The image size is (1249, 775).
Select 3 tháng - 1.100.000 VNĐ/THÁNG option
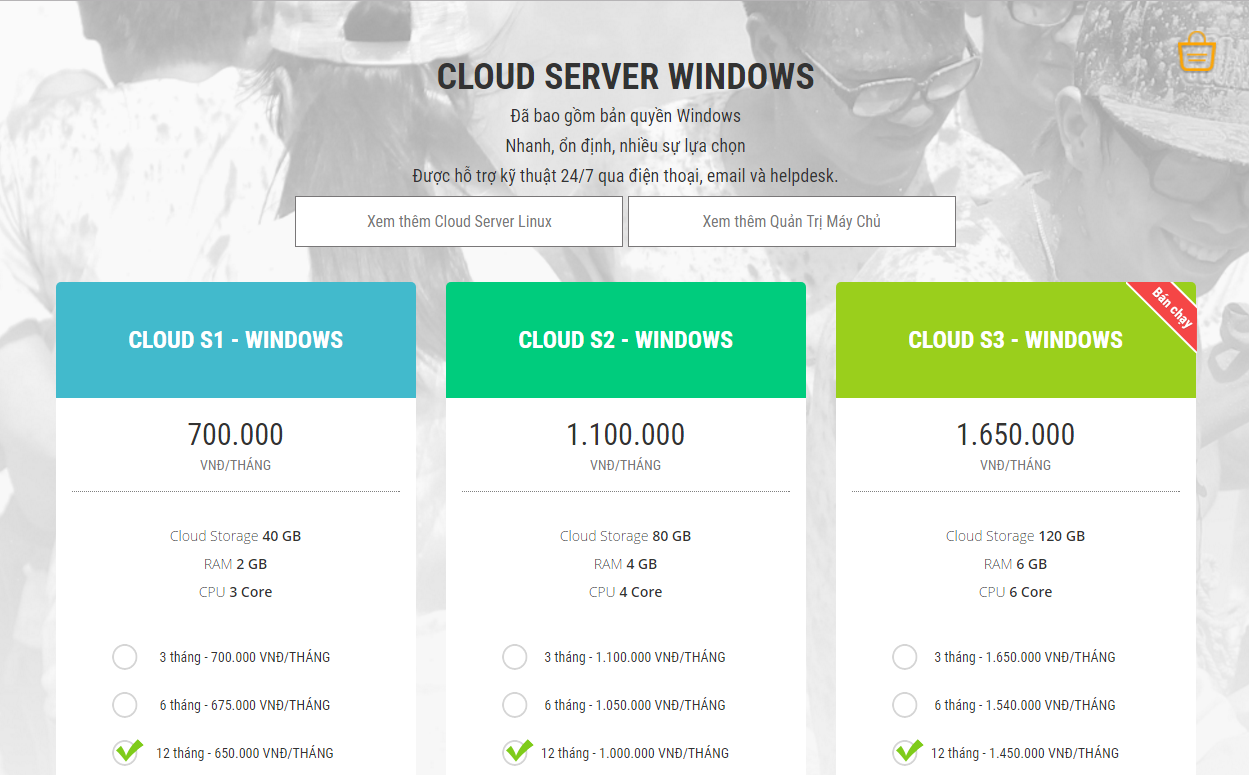pyautogui.click(x=515, y=657)
